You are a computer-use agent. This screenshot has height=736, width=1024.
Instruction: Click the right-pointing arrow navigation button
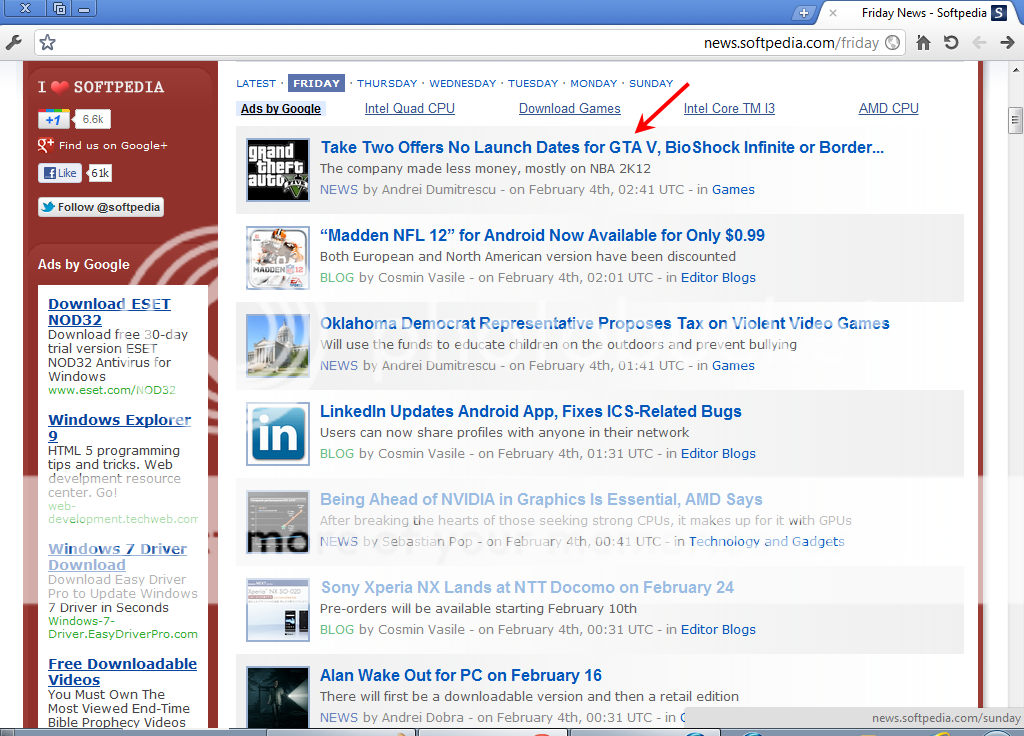pyautogui.click(x=1007, y=43)
